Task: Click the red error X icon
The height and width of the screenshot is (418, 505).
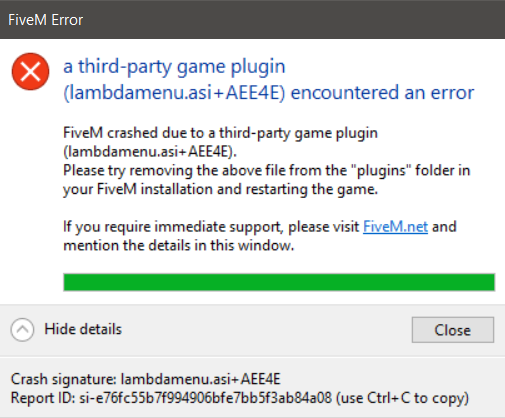Action: pos(30,71)
